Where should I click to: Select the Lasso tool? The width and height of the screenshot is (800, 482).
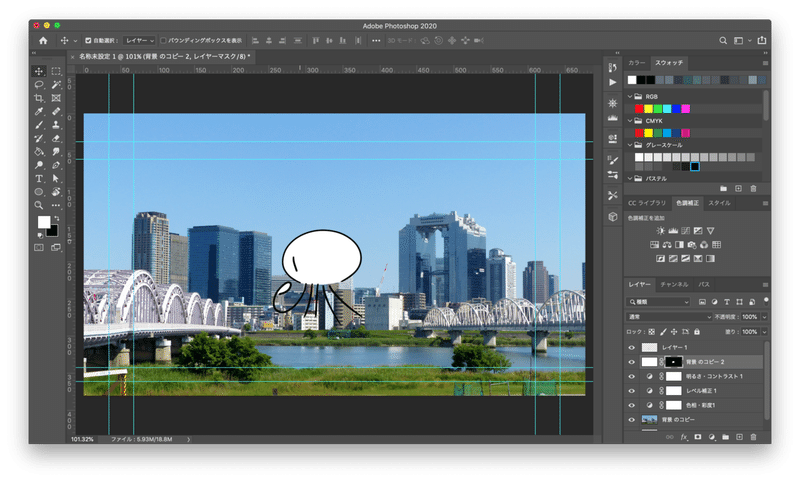tap(39, 85)
